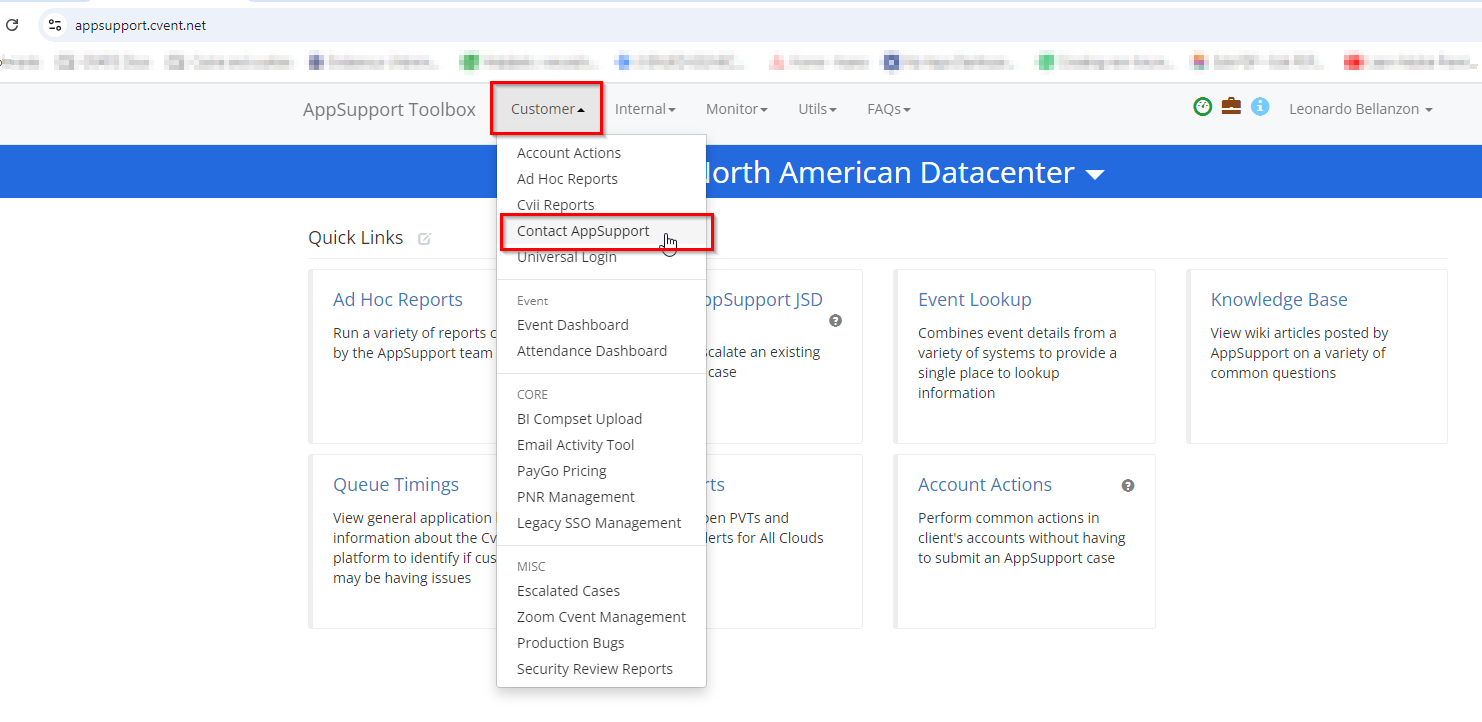Expand the North American Datacenter selector
Viewport: 1482px width, 722px height.
click(1095, 175)
